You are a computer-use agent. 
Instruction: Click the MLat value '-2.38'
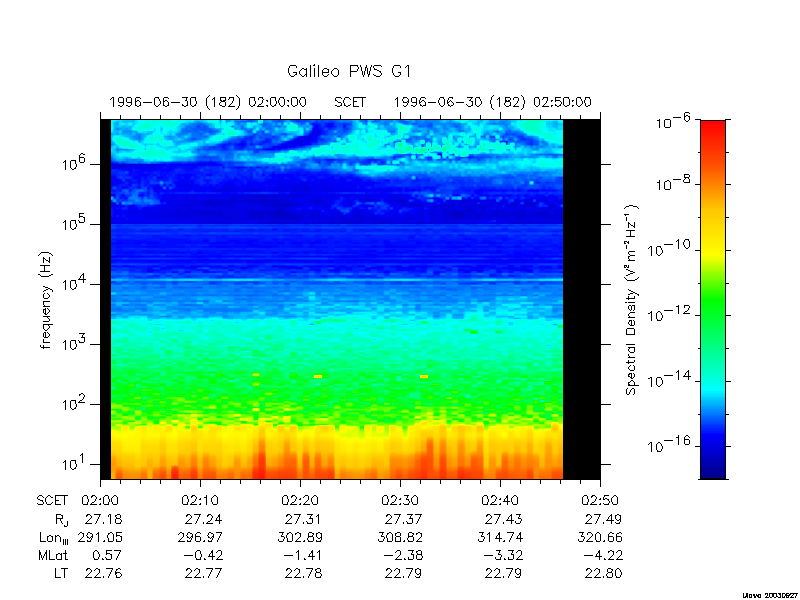tap(403, 556)
